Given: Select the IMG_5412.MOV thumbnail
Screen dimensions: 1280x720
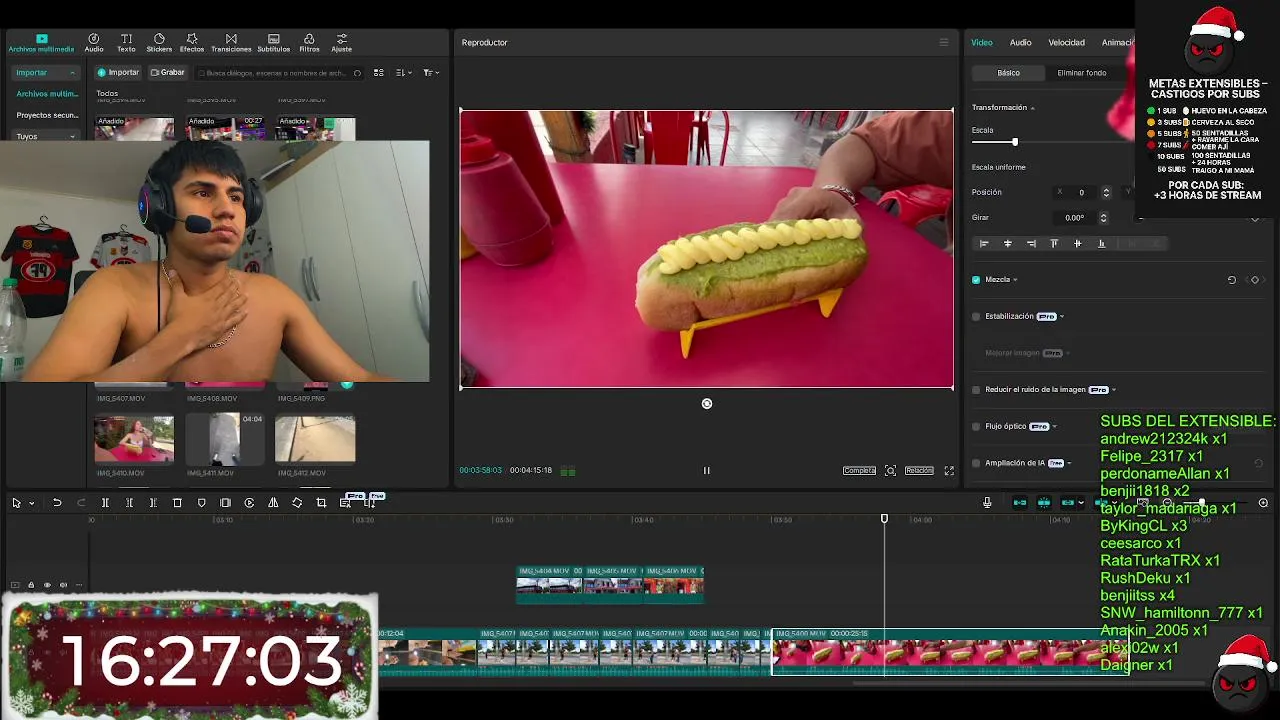Looking at the screenshot, I should tap(315, 438).
